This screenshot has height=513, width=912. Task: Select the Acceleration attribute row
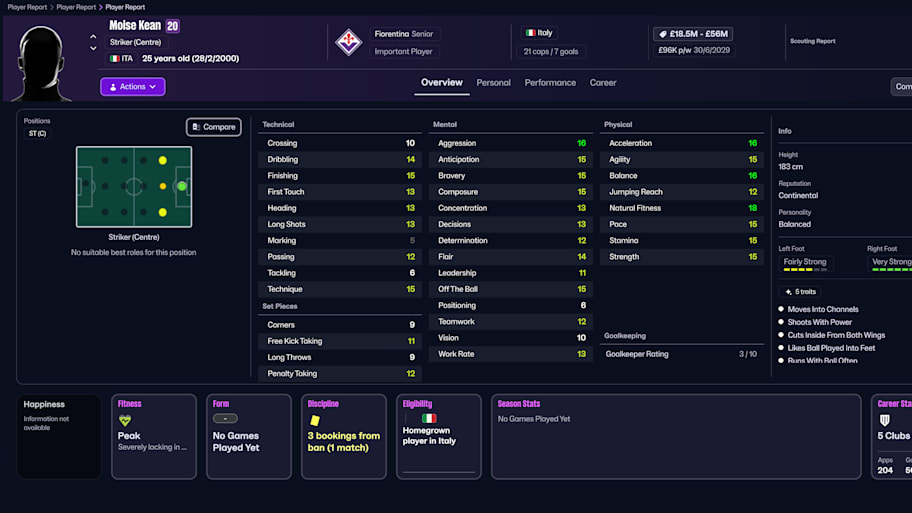pos(682,143)
